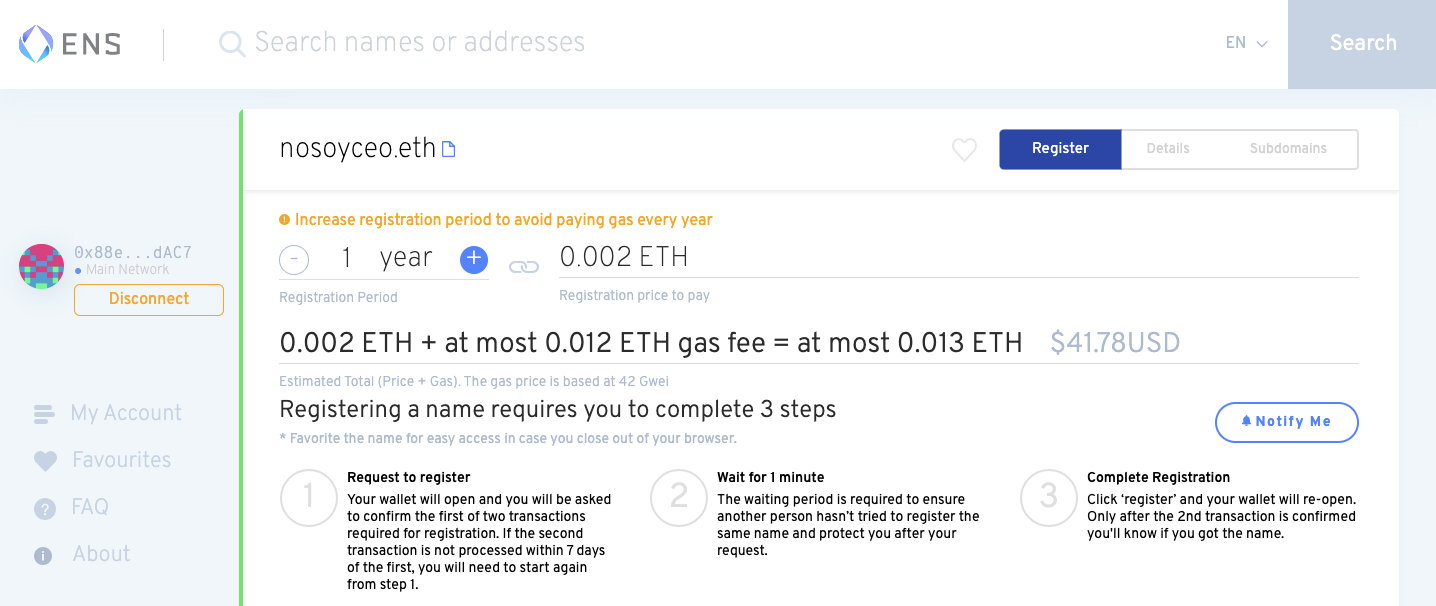
Task: Open the FAQ question mark icon
Action: tap(44, 507)
